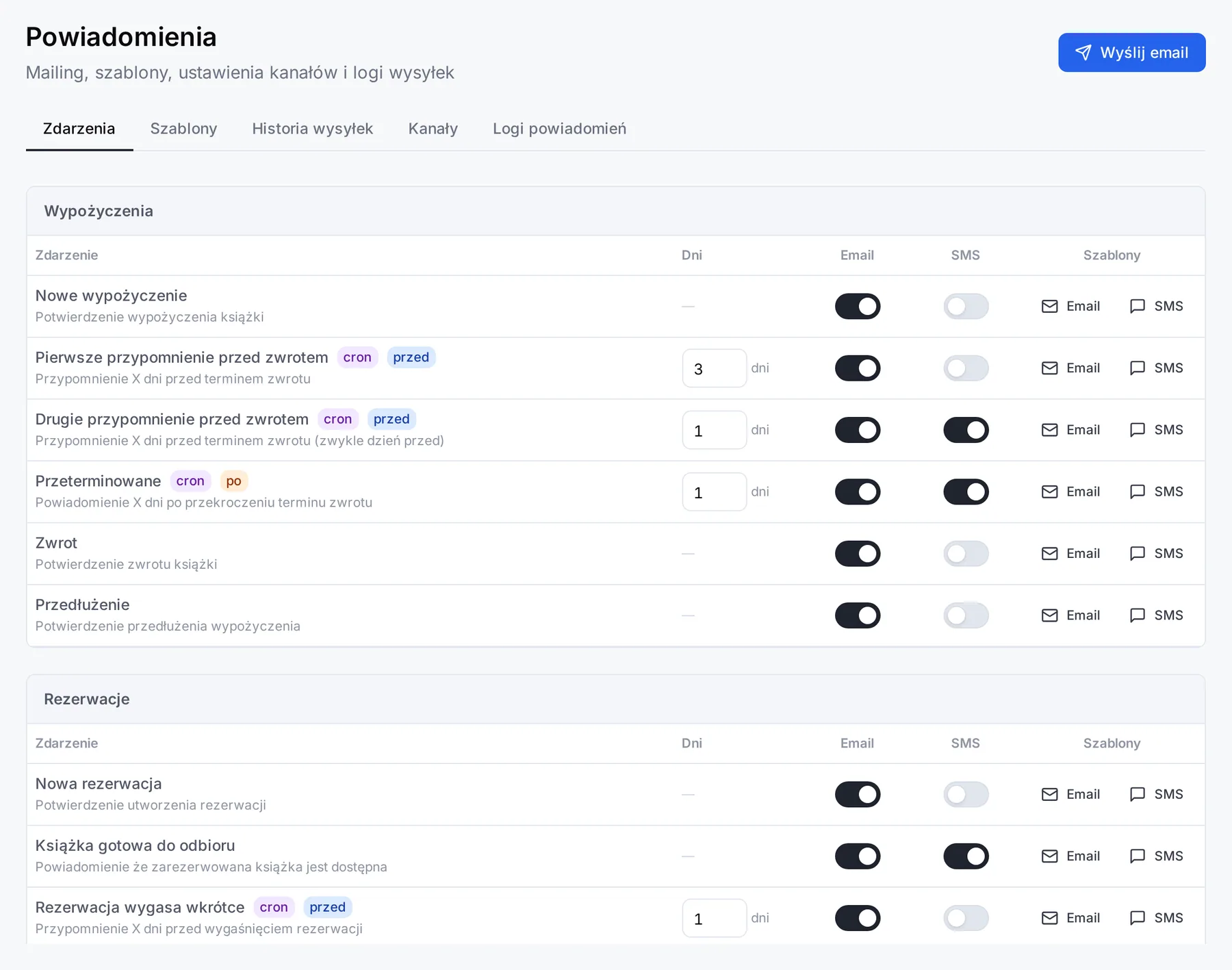
Task: Click the Wyślij email button
Action: point(1131,53)
